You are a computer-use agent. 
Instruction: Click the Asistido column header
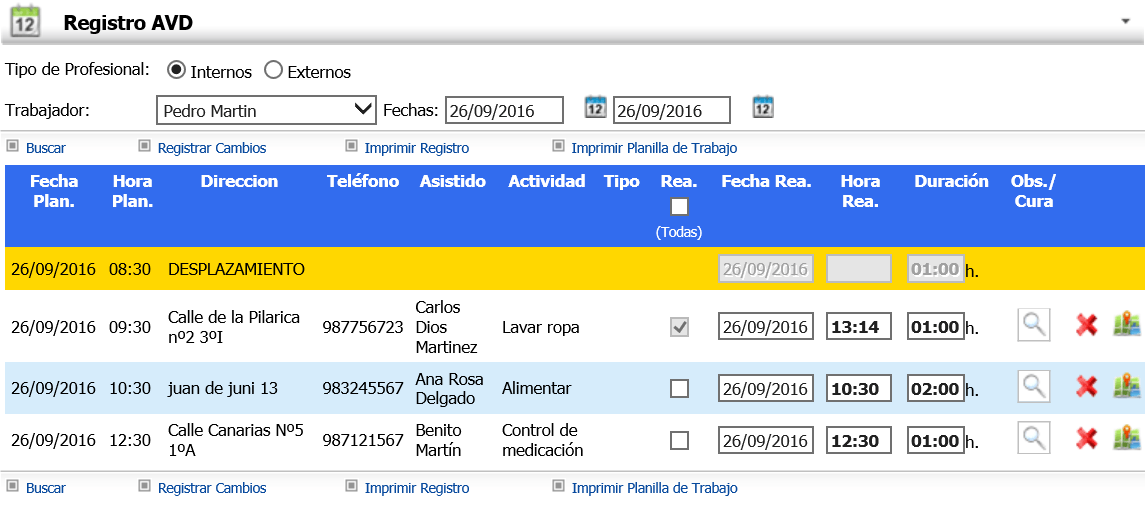pyautogui.click(x=453, y=182)
